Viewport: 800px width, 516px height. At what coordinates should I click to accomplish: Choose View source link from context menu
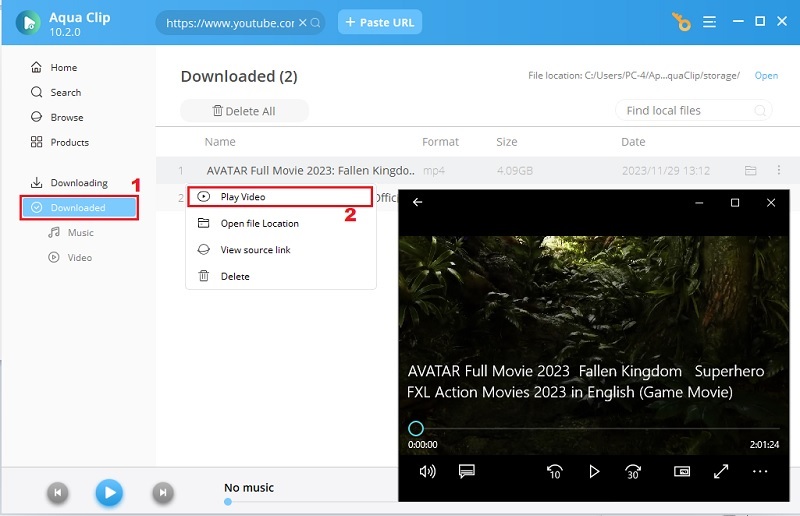coord(281,250)
